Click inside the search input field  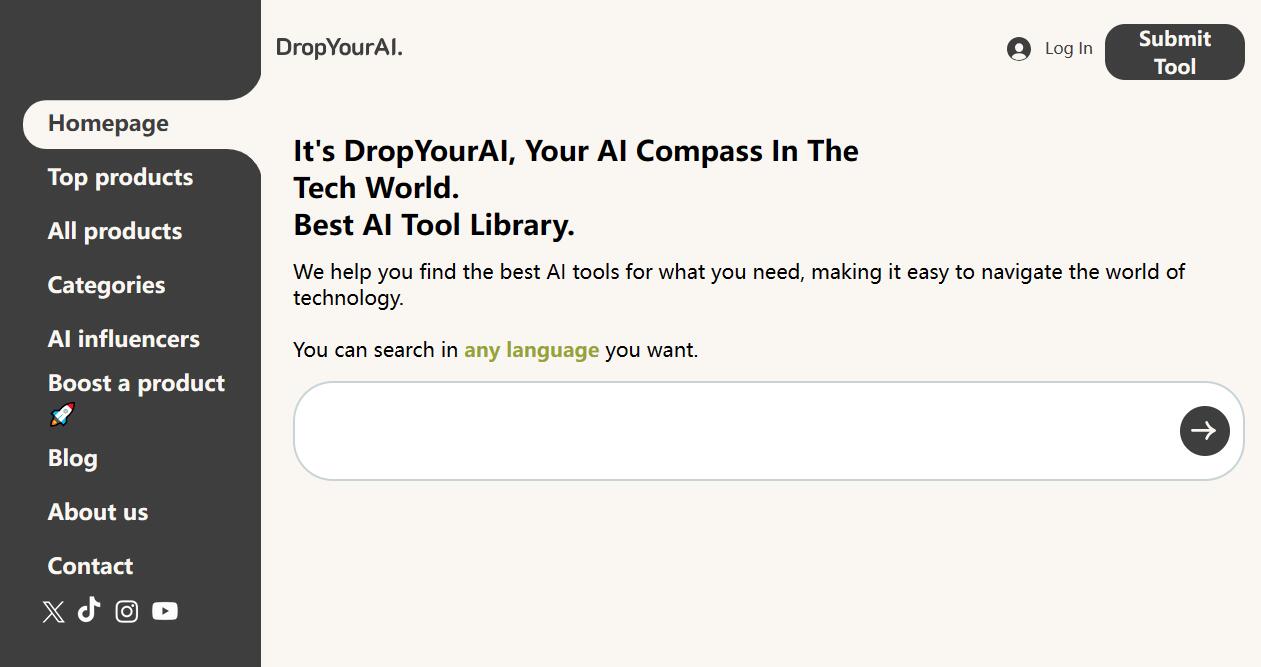click(x=700, y=430)
